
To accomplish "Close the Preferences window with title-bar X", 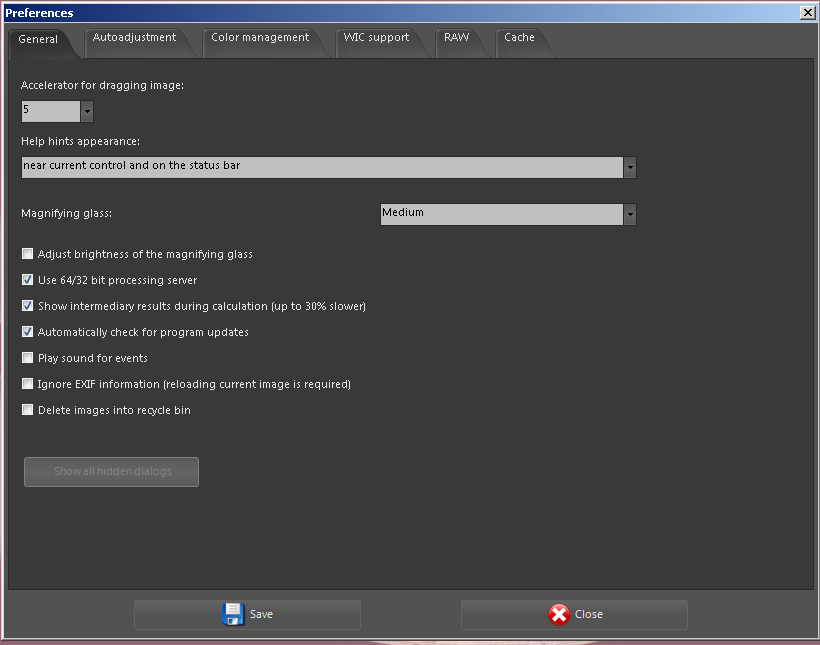I will pos(807,13).
